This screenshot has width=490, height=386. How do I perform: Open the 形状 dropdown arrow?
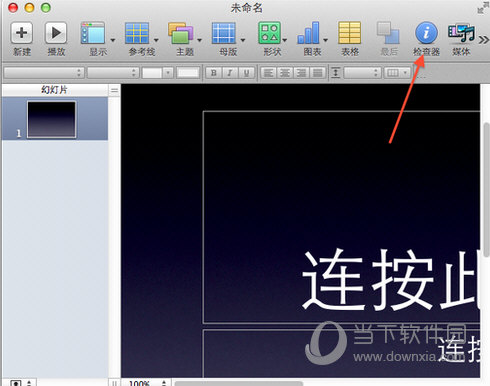click(x=285, y=40)
